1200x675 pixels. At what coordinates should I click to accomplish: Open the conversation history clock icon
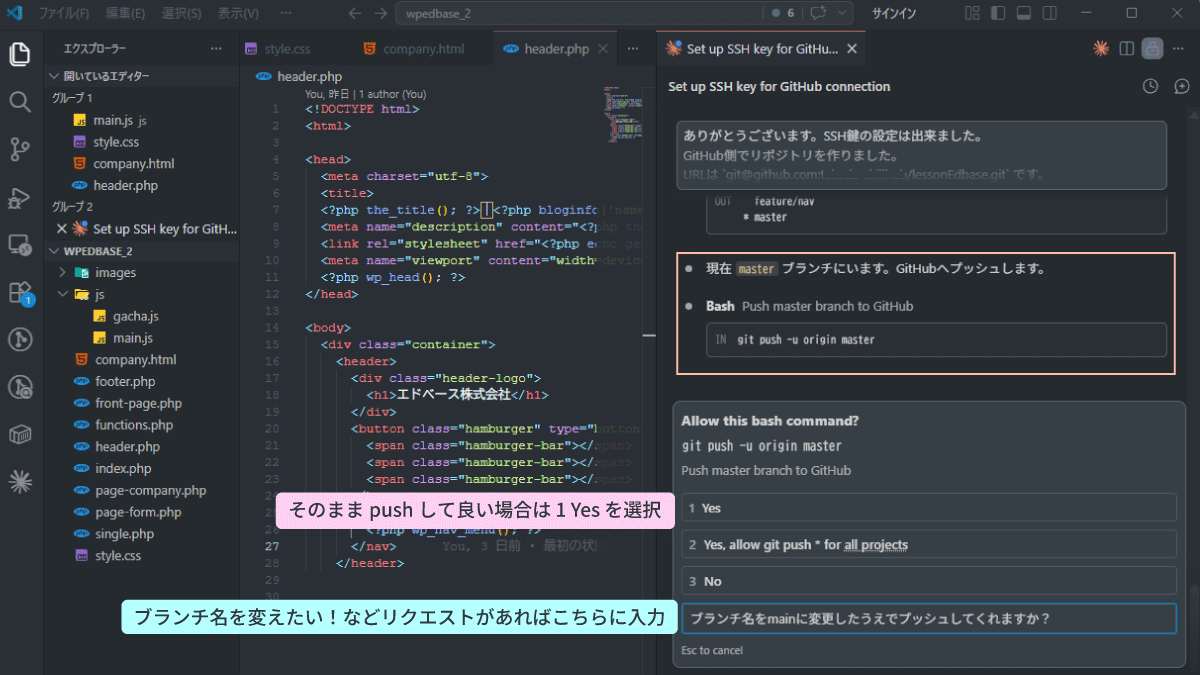point(1151,86)
